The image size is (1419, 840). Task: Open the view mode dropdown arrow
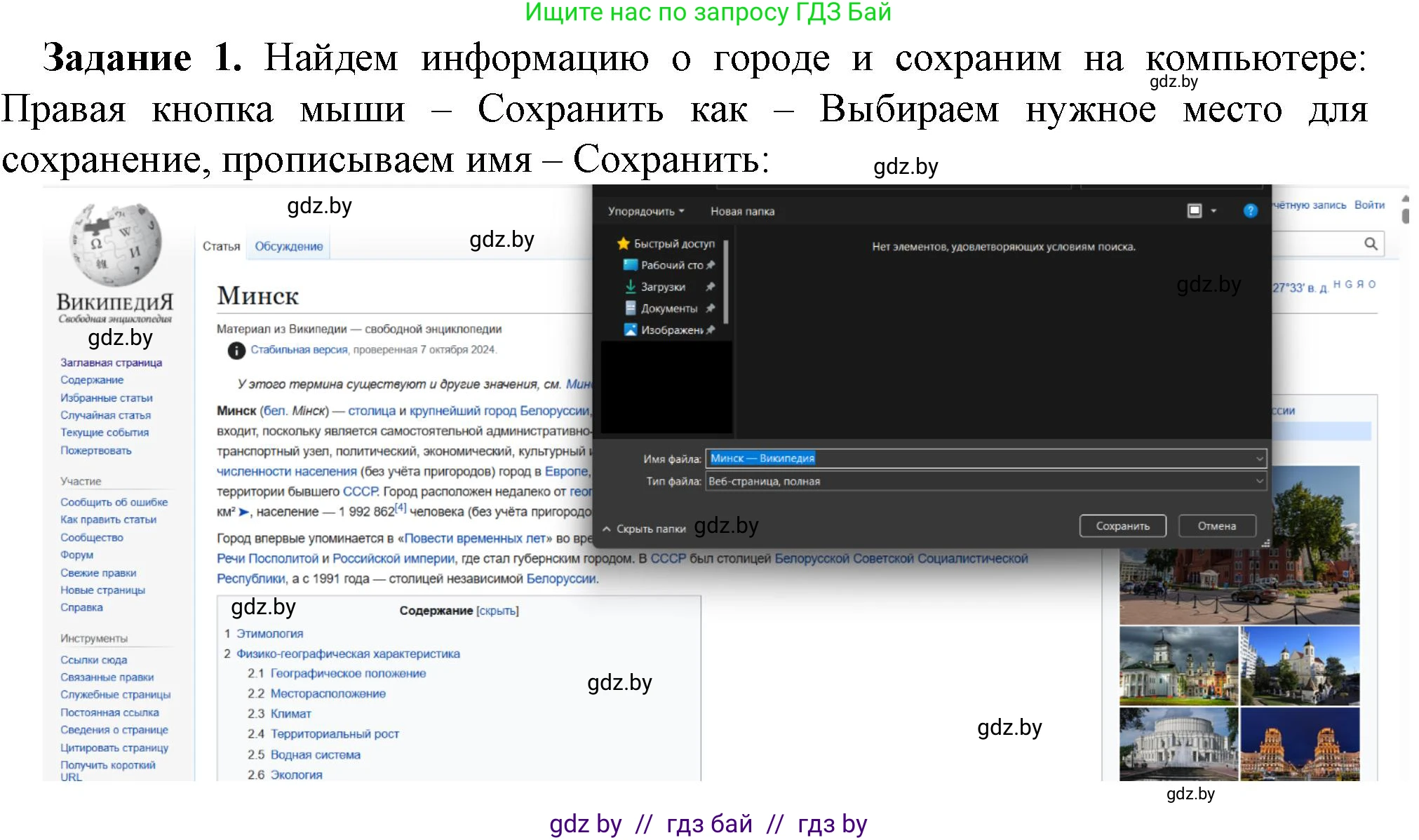point(1214,210)
